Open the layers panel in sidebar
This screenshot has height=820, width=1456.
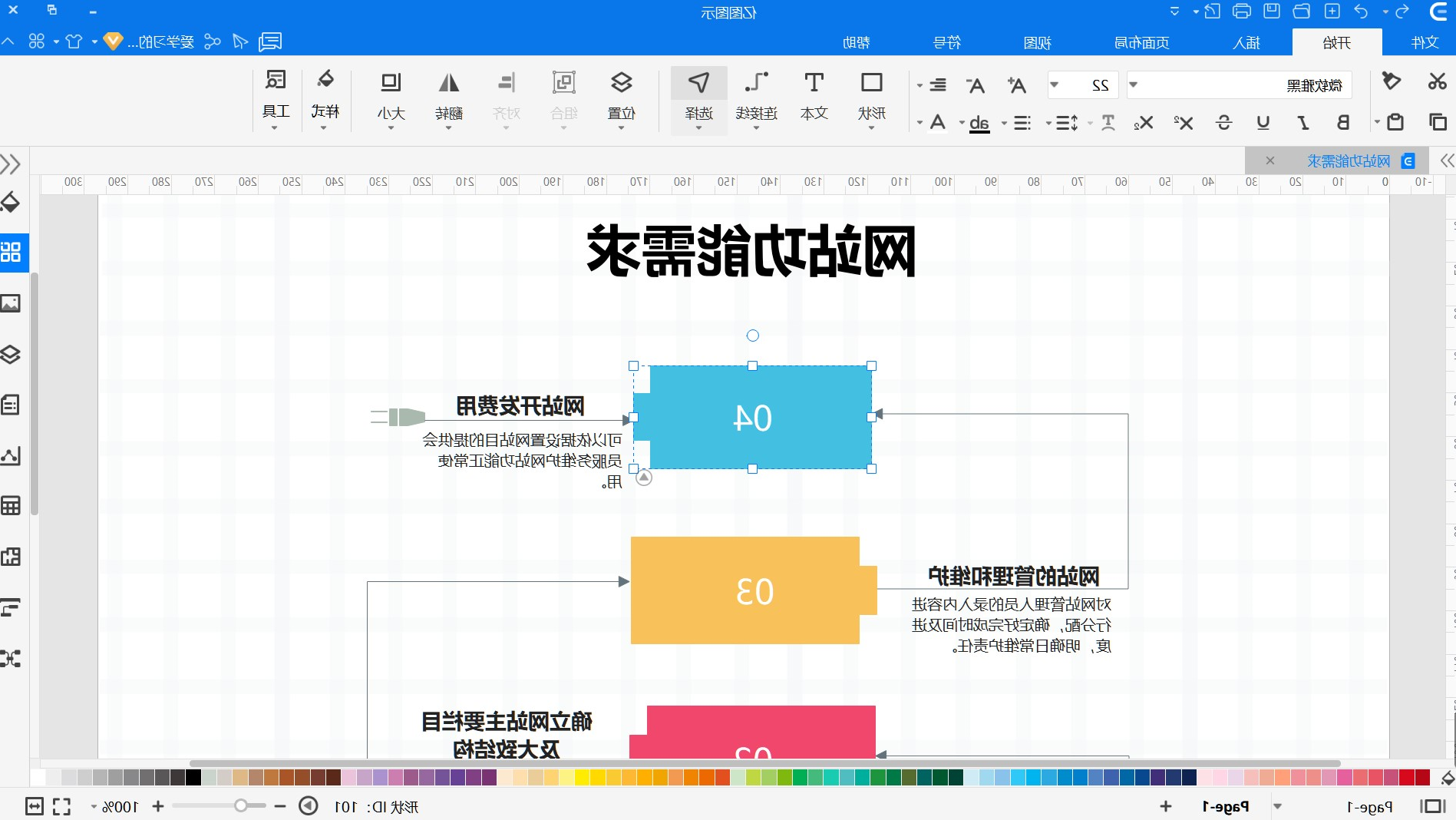tap(11, 354)
